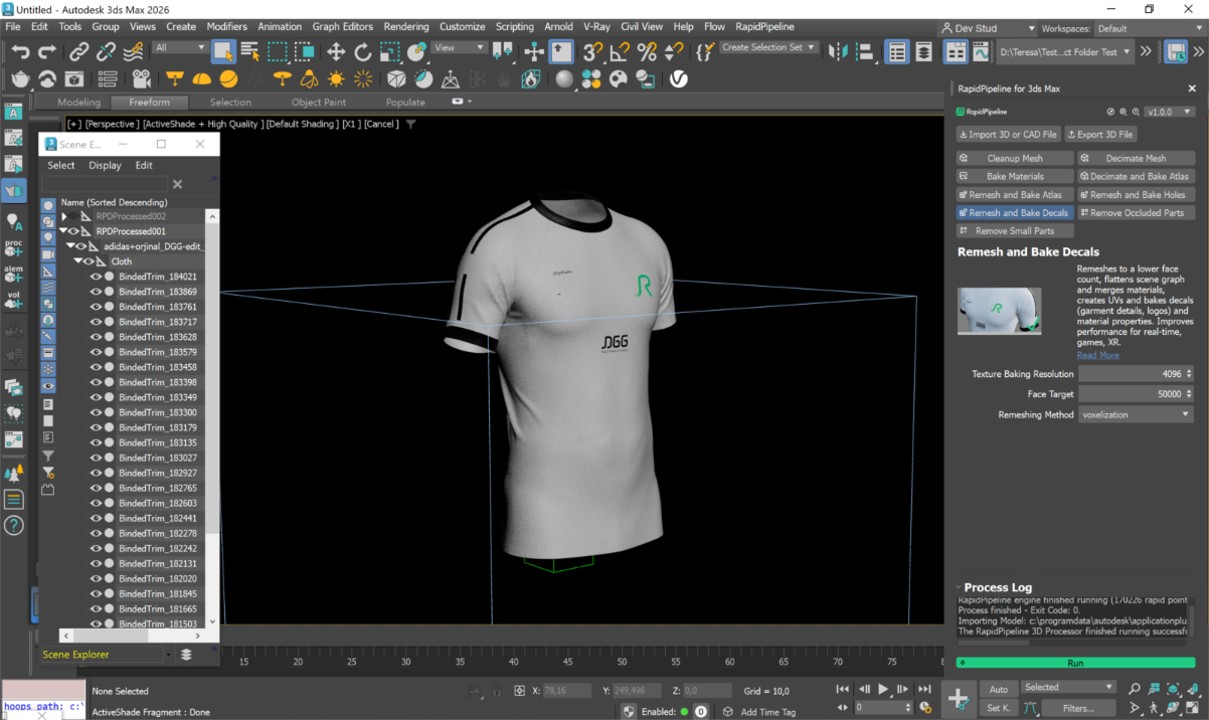Open the Material Editor sphere icon
This screenshot has width=1209, height=720.
point(565,78)
